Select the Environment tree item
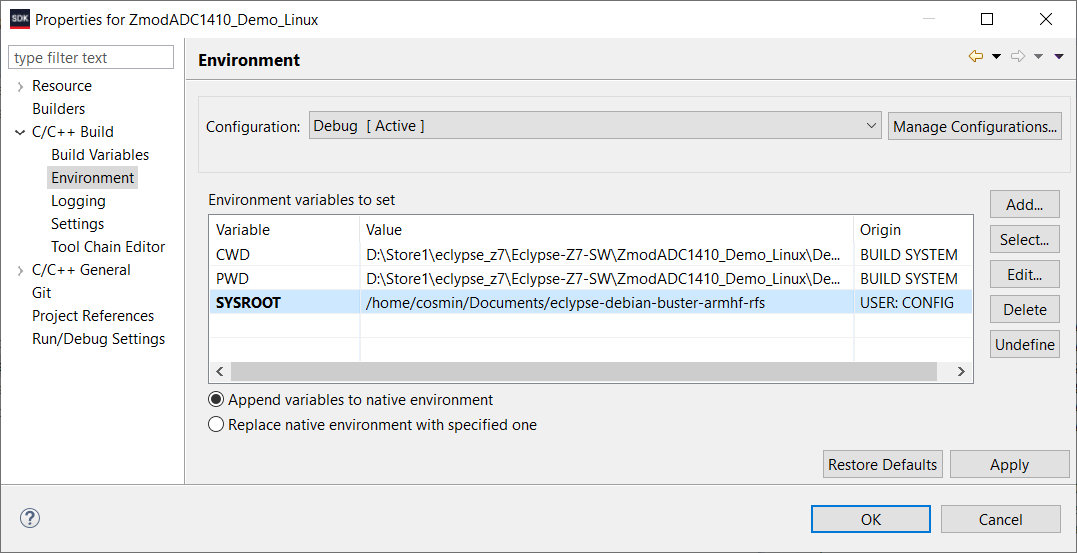The height and width of the screenshot is (553, 1077). tap(93, 178)
